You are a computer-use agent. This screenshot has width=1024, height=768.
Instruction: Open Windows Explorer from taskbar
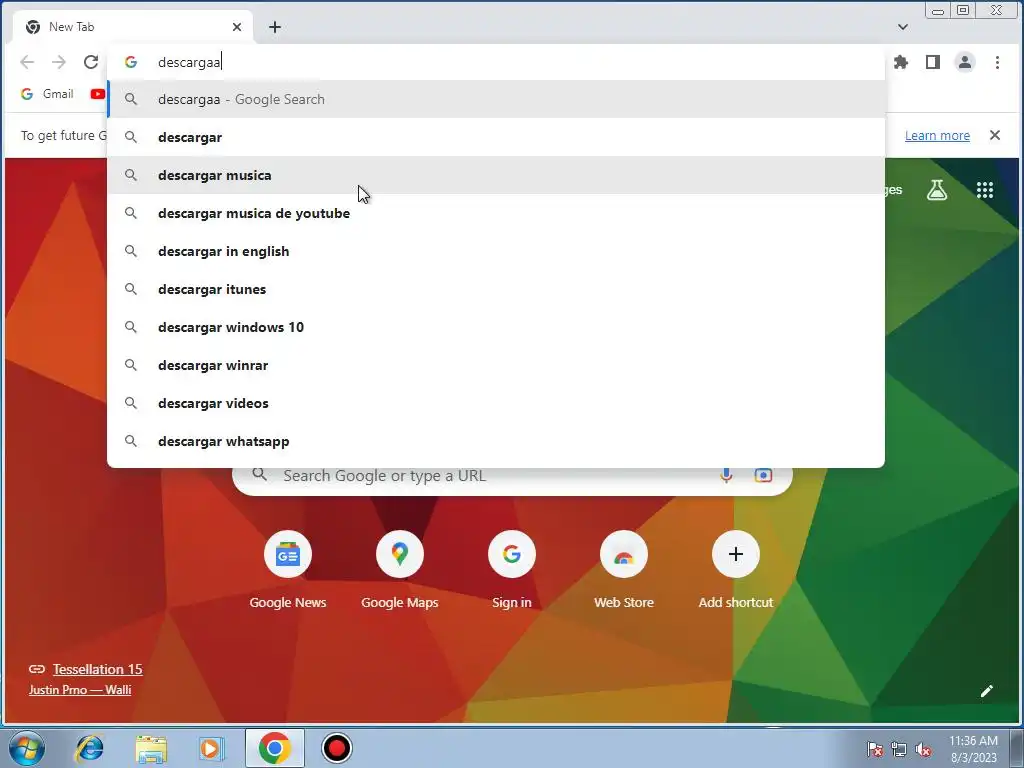pos(151,748)
